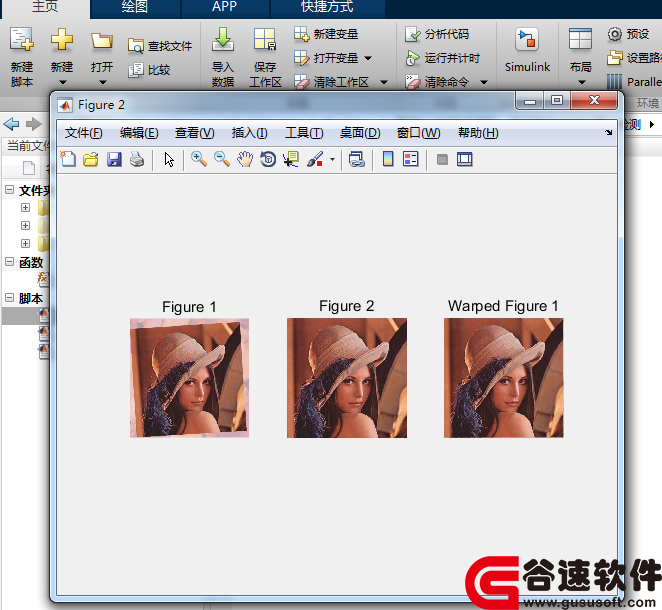Open 打开 folder dropdown in ribbon

[102, 57]
